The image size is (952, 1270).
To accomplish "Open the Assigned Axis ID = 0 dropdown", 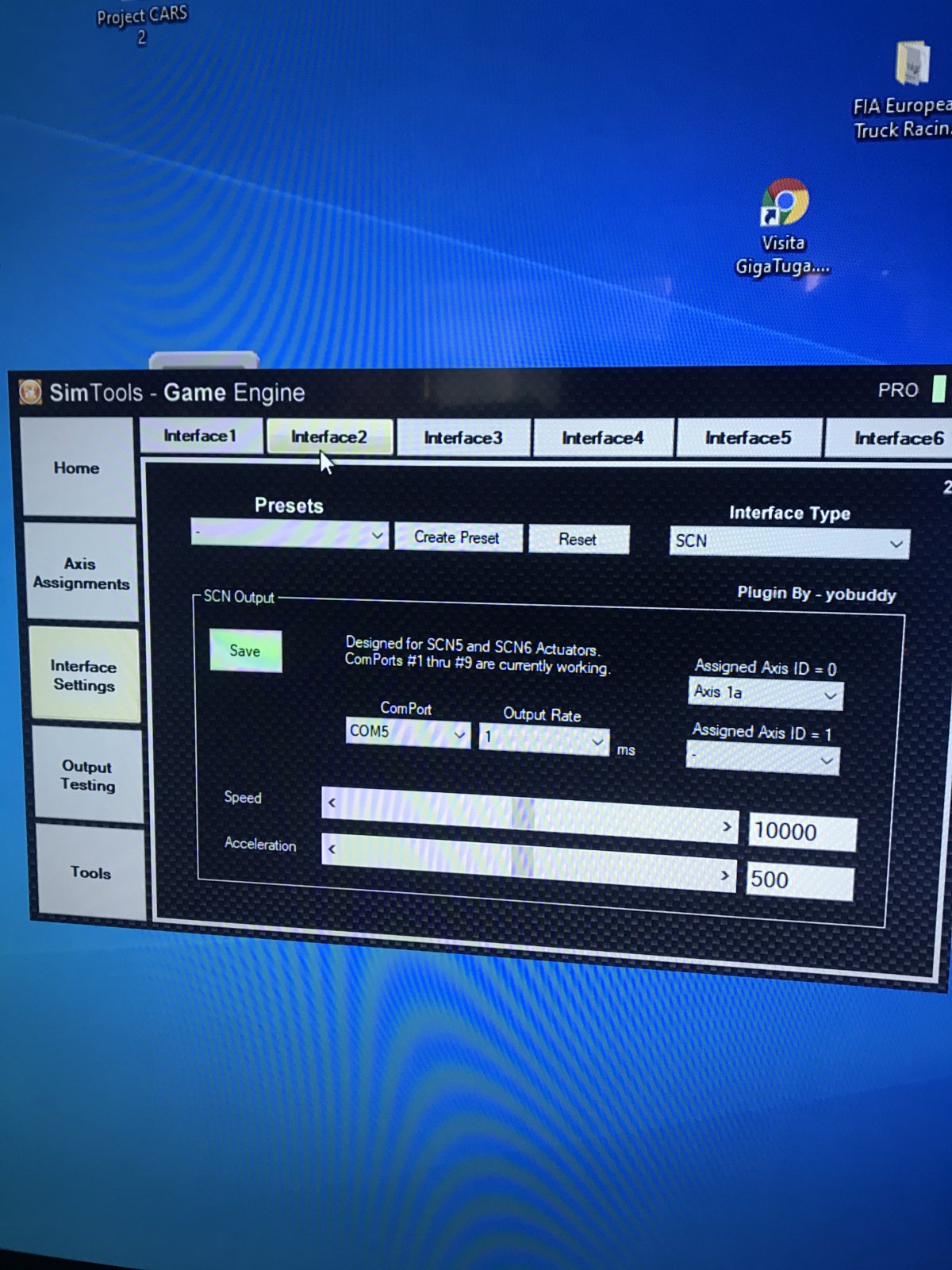I will [766, 694].
